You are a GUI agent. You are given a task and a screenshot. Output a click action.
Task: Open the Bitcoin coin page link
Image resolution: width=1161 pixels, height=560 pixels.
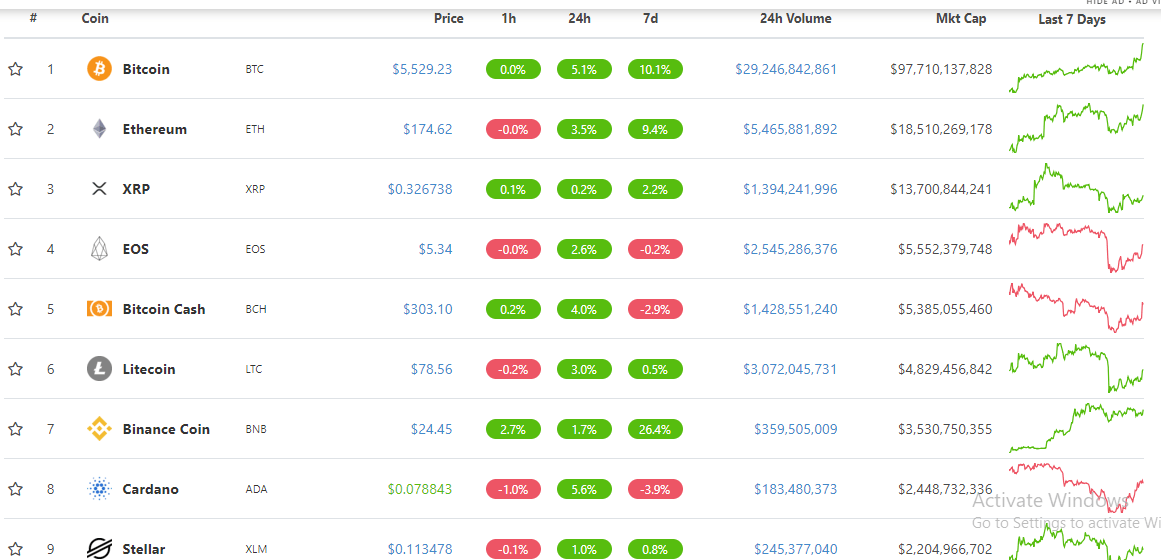[146, 69]
